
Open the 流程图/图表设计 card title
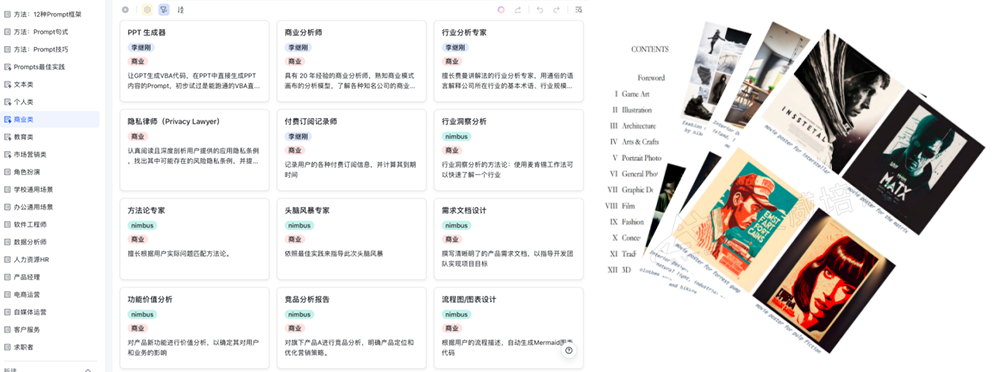point(469,299)
